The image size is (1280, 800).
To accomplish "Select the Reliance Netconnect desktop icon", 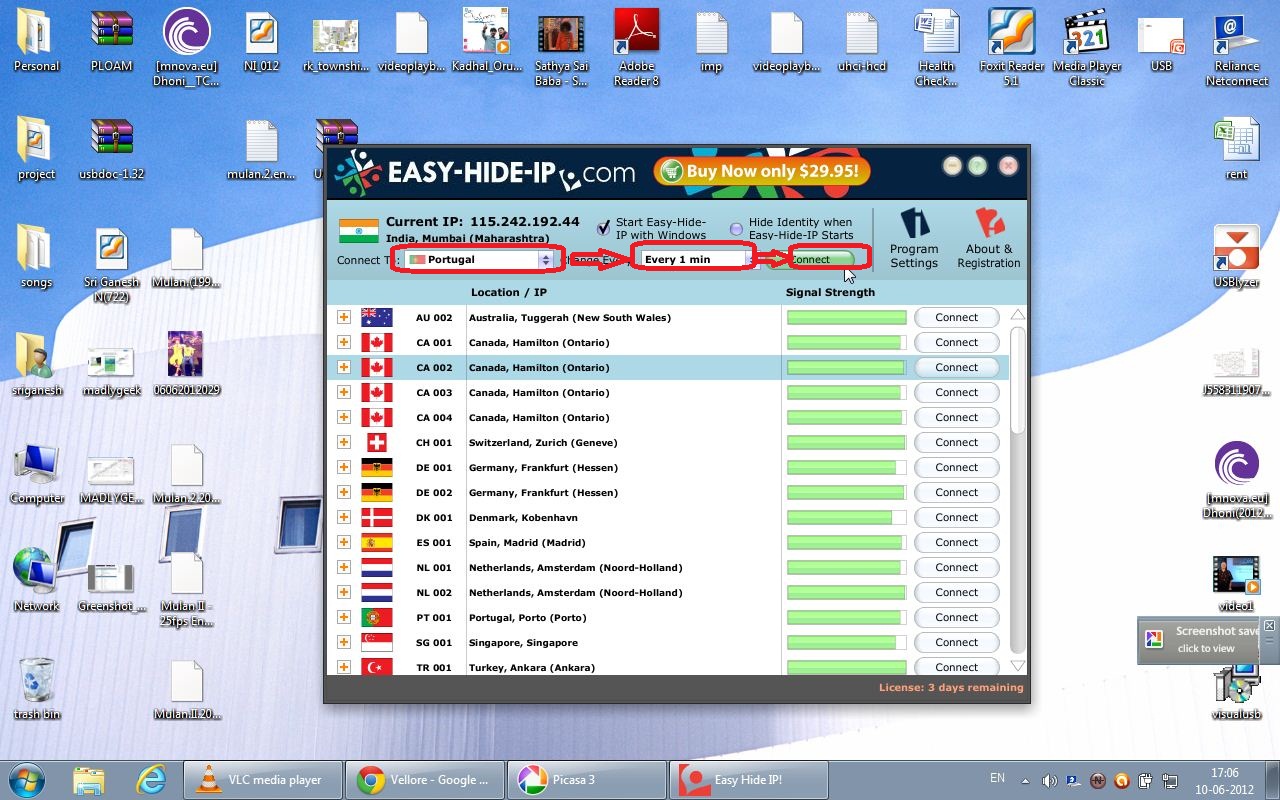I will (1237, 47).
